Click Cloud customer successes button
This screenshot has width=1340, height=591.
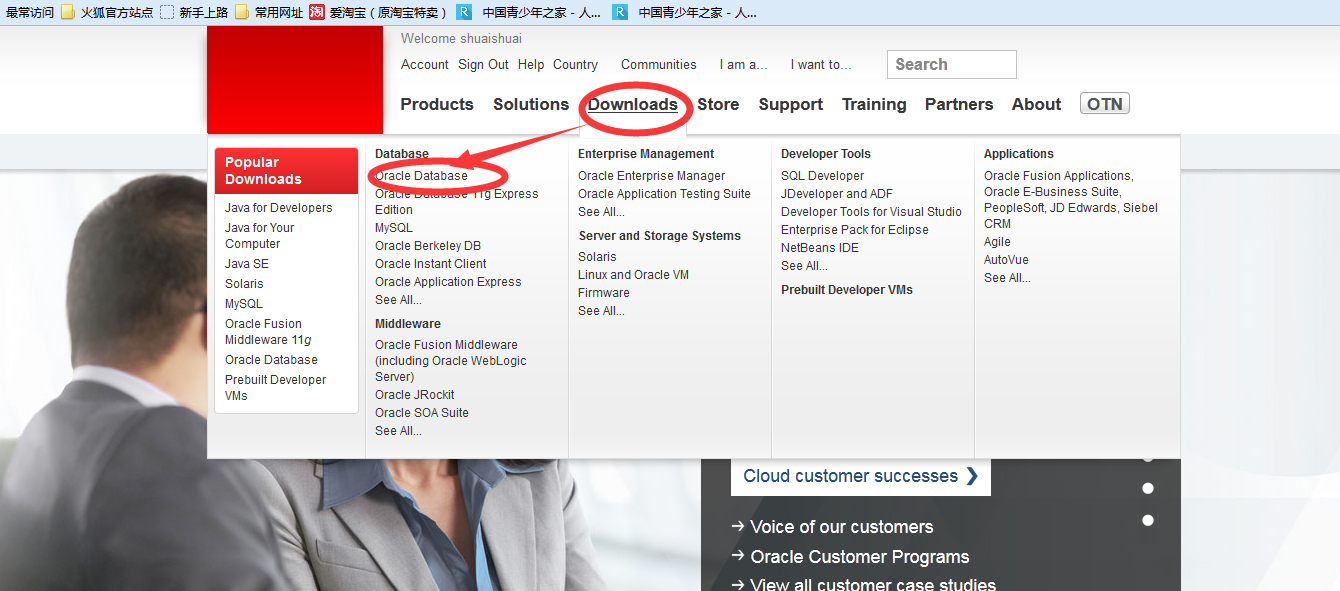(861, 476)
